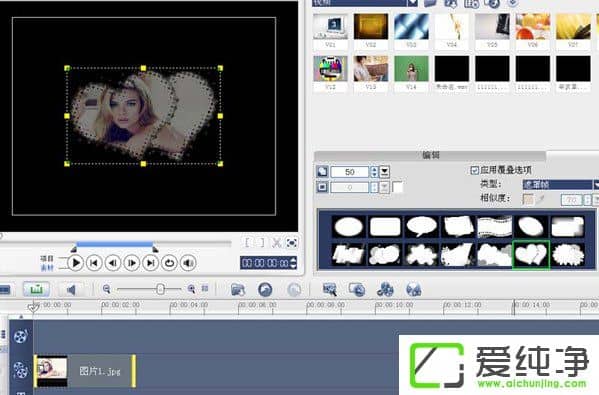The width and height of the screenshot is (599, 395).
Task: Jump to the start of the clip
Action: coord(94,263)
